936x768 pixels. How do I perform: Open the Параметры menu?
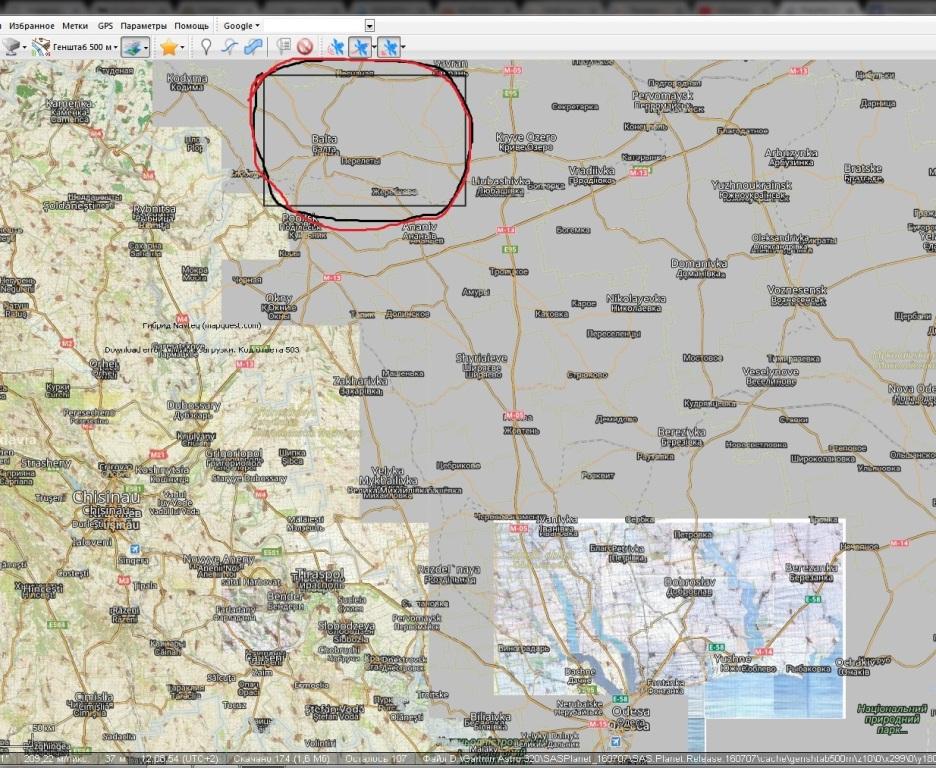144,25
